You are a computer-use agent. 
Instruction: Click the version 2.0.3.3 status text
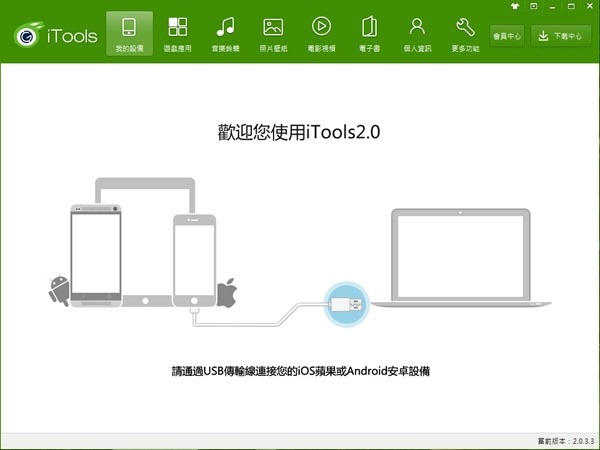click(x=566, y=441)
